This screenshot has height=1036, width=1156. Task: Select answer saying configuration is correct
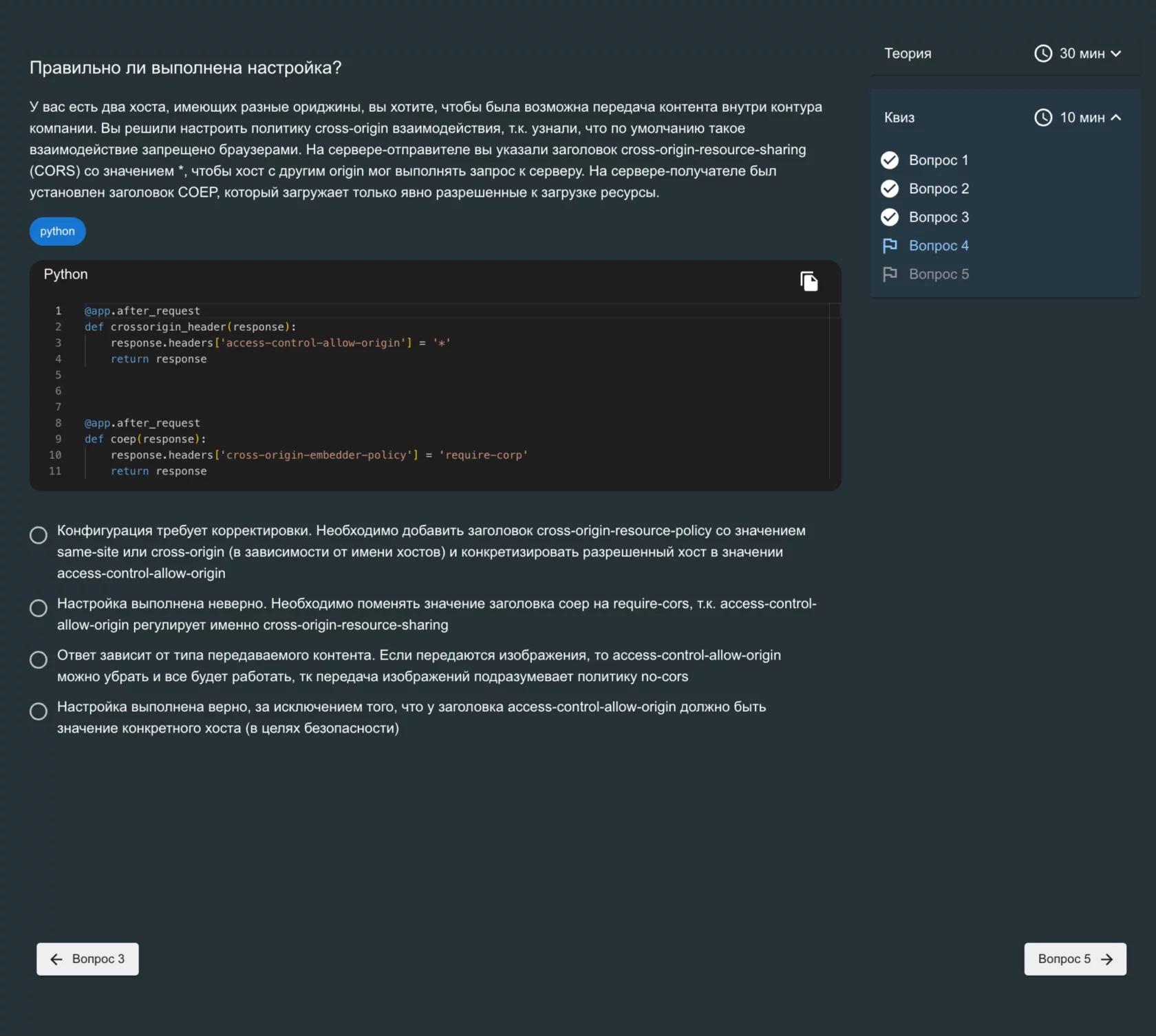[x=39, y=711]
